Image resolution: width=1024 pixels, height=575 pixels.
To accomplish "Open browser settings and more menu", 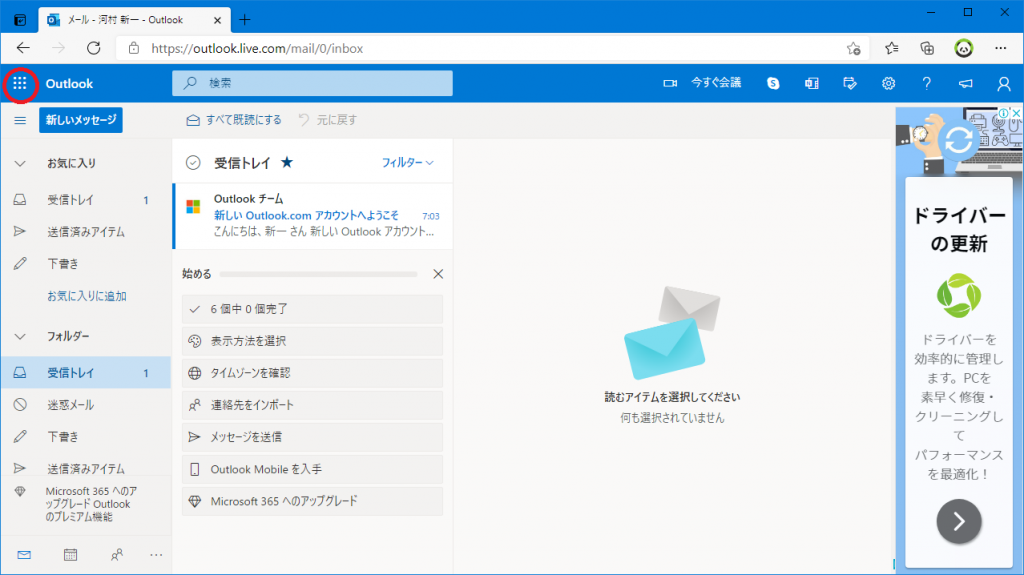I will tap(1000, 48).
